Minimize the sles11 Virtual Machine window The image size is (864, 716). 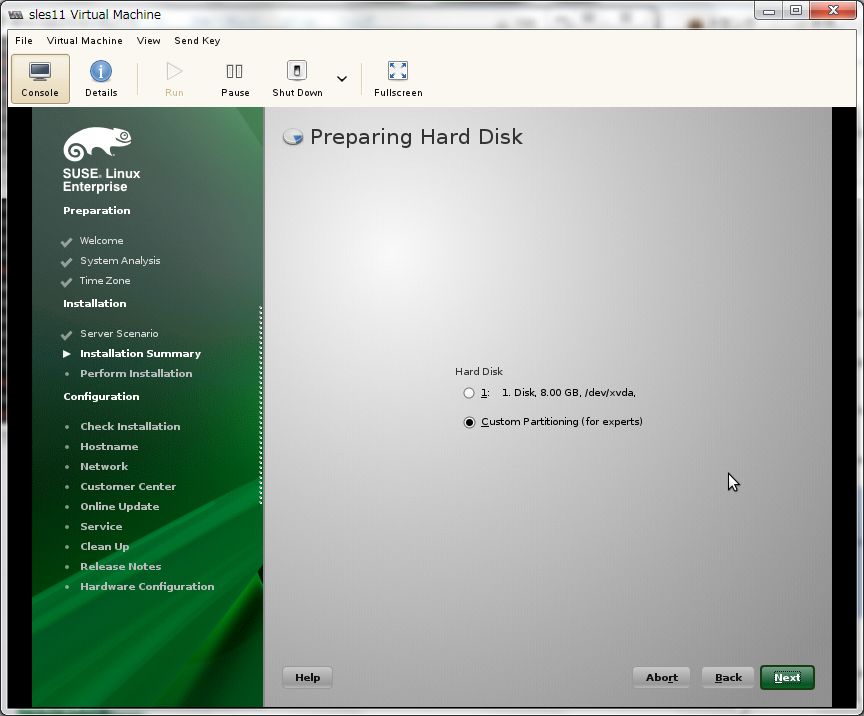769,10
